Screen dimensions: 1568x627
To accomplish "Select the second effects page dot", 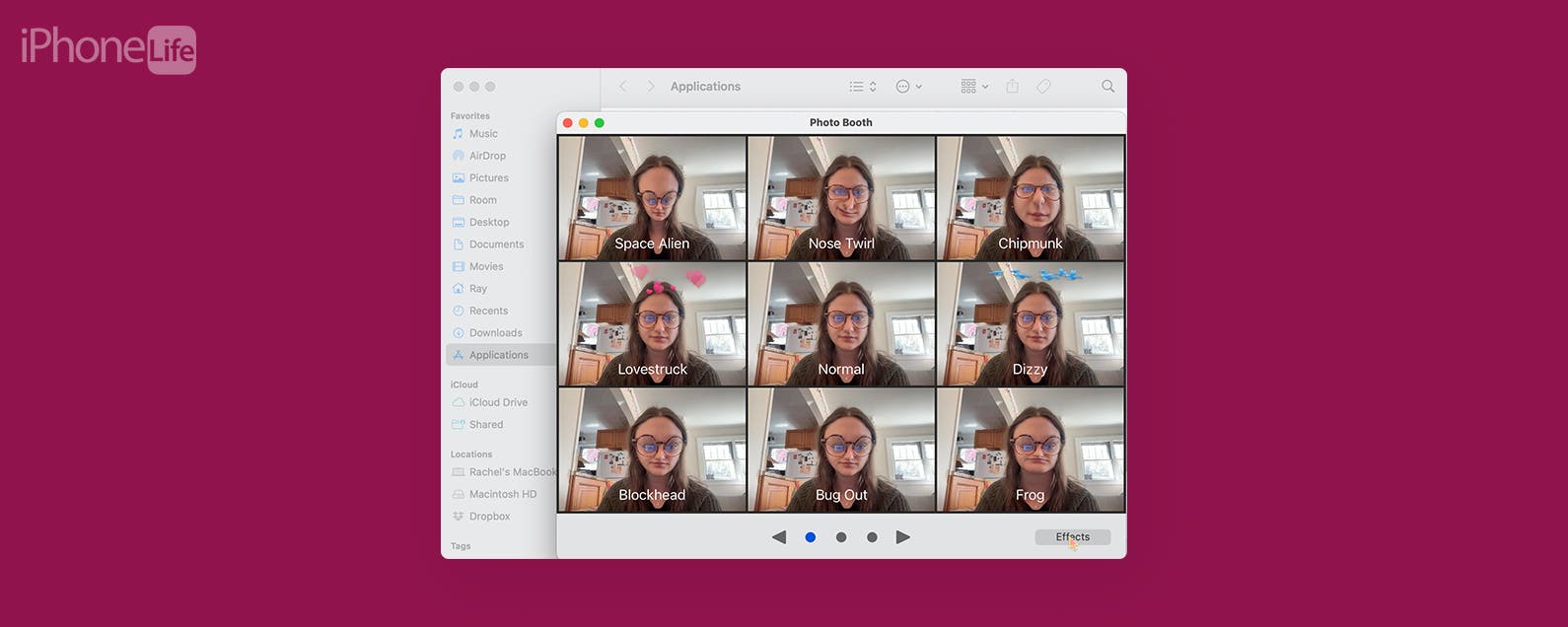I will click(x=841, y=537).
